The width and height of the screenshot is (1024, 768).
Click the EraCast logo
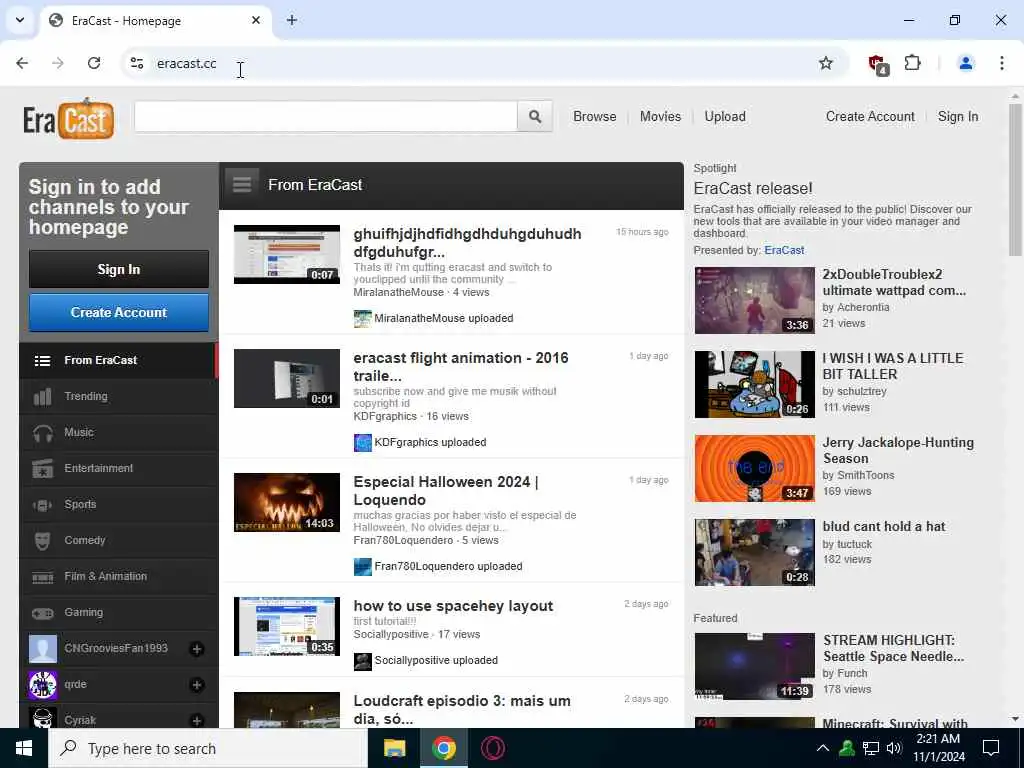69,118
